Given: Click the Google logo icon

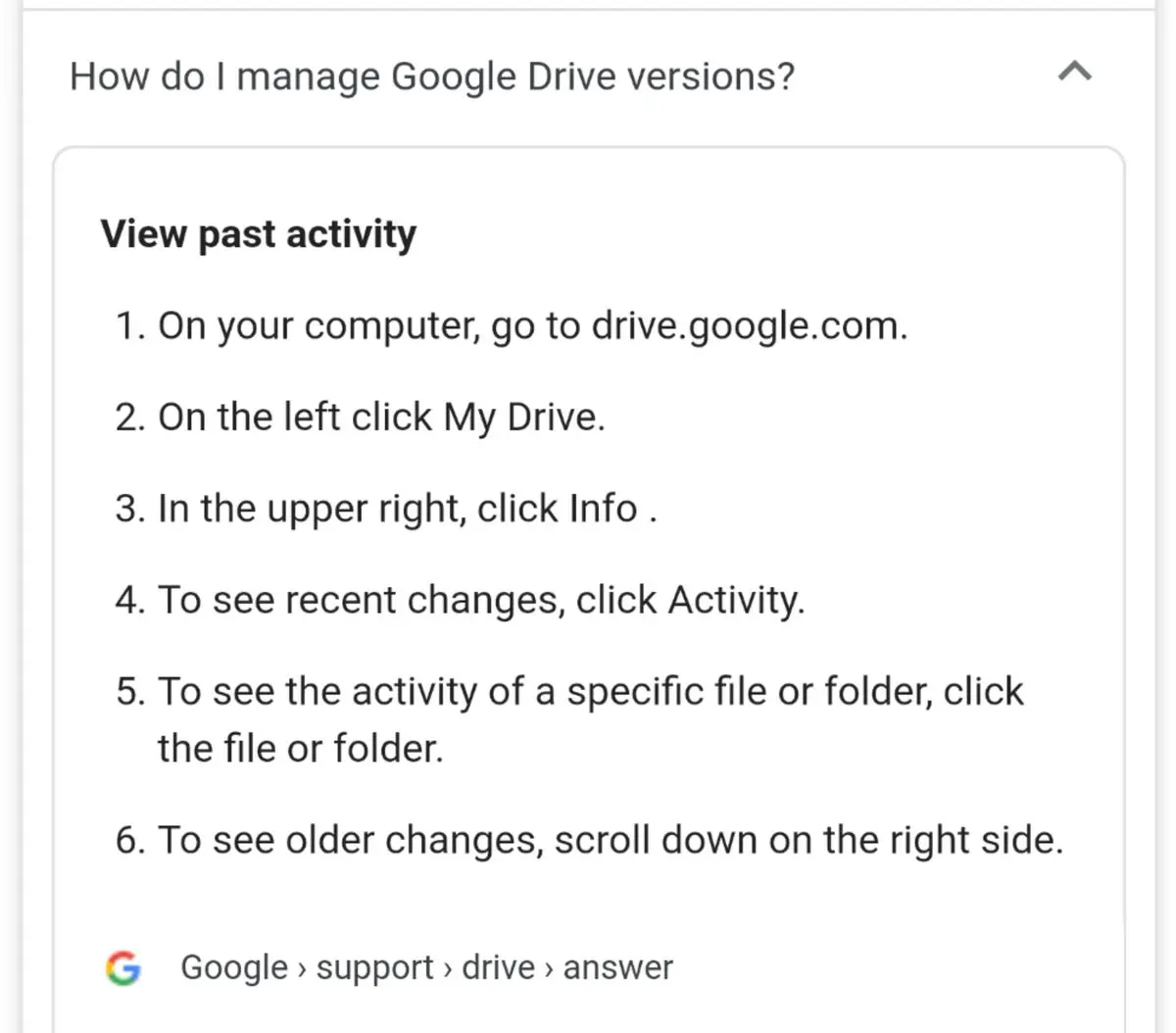Looking at the screenshot, I should [123, 967].
